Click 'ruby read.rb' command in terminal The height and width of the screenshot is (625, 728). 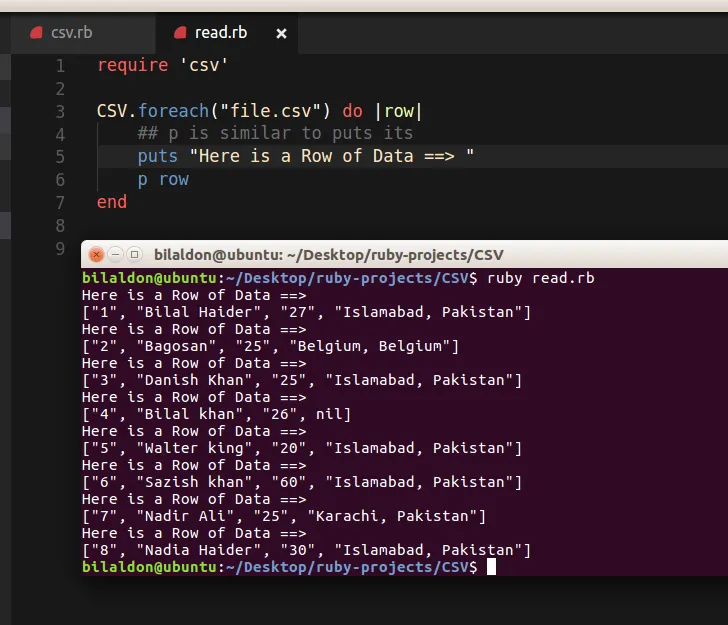pyautogui.click(x=540, y=278)
